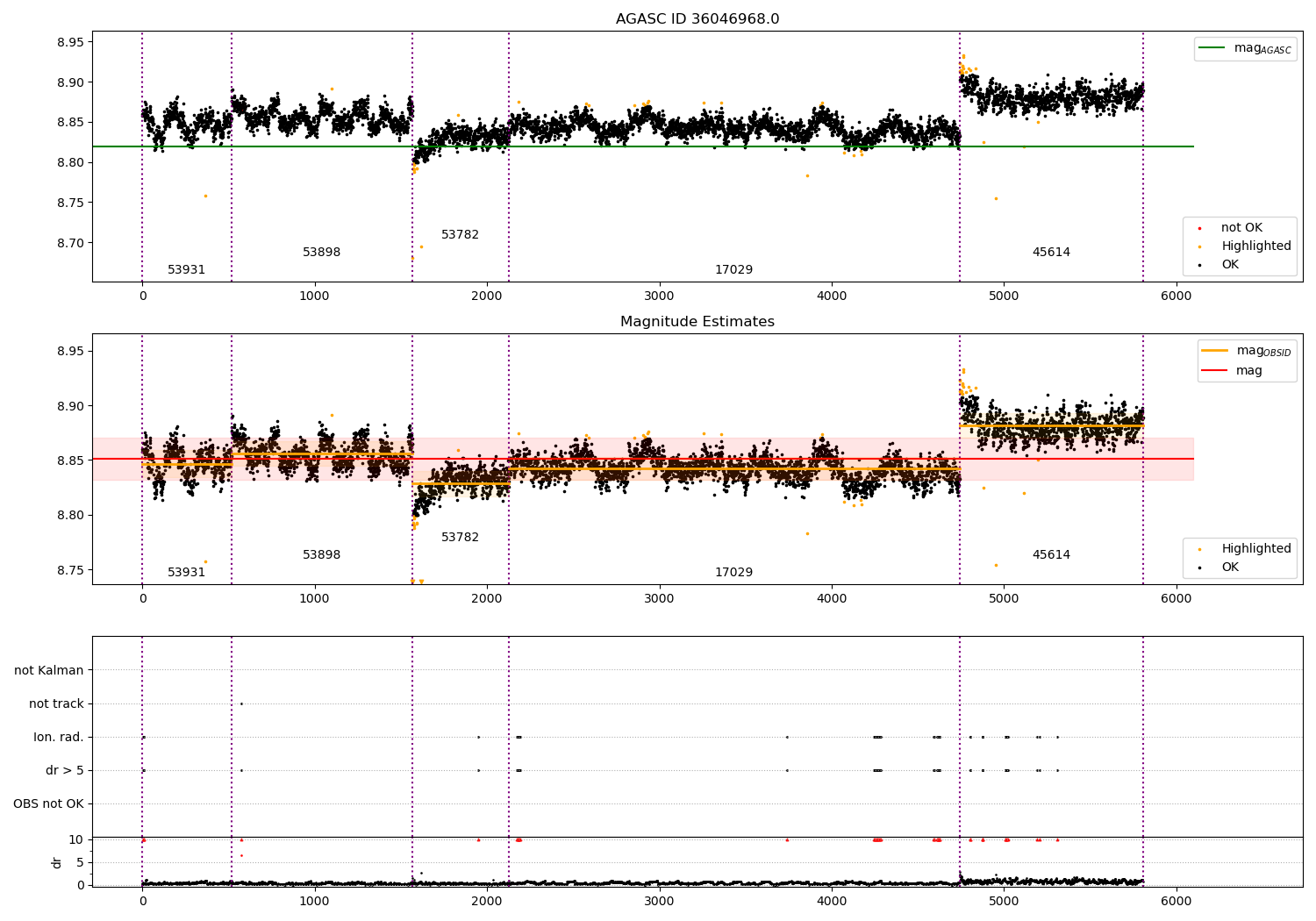Select the mag AGASC legend entry label
1316x921 pixels.
(1262, 48)
